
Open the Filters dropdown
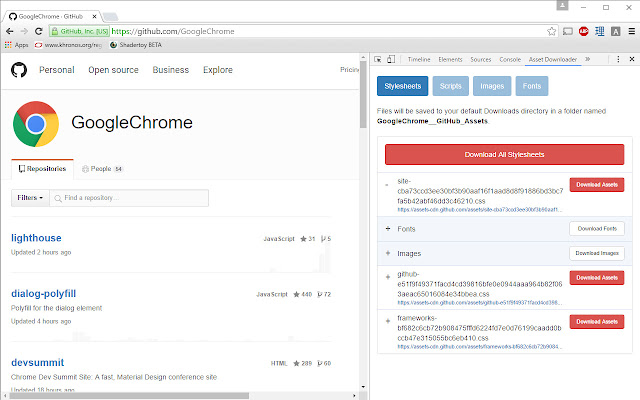[x=30, y=198]
